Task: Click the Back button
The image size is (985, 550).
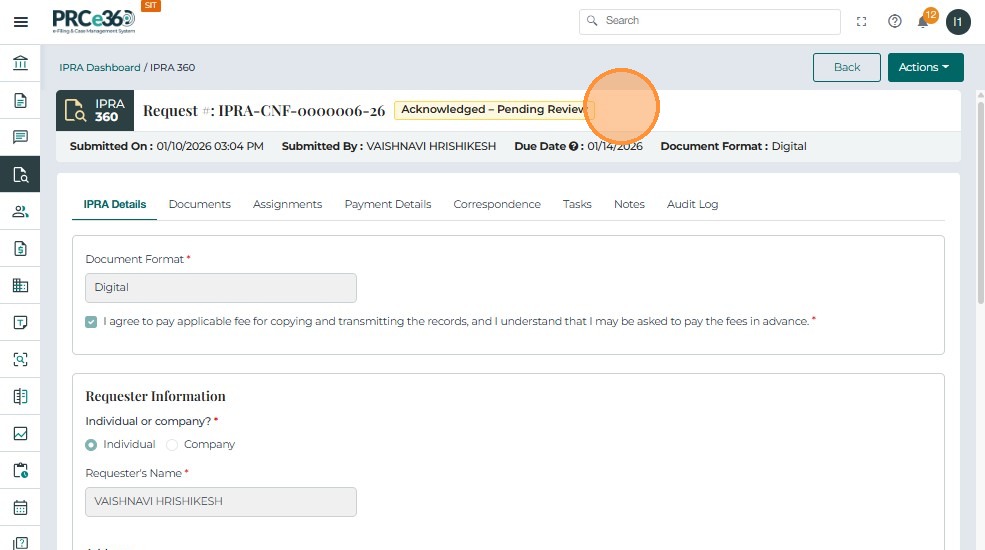Action: 847,67
